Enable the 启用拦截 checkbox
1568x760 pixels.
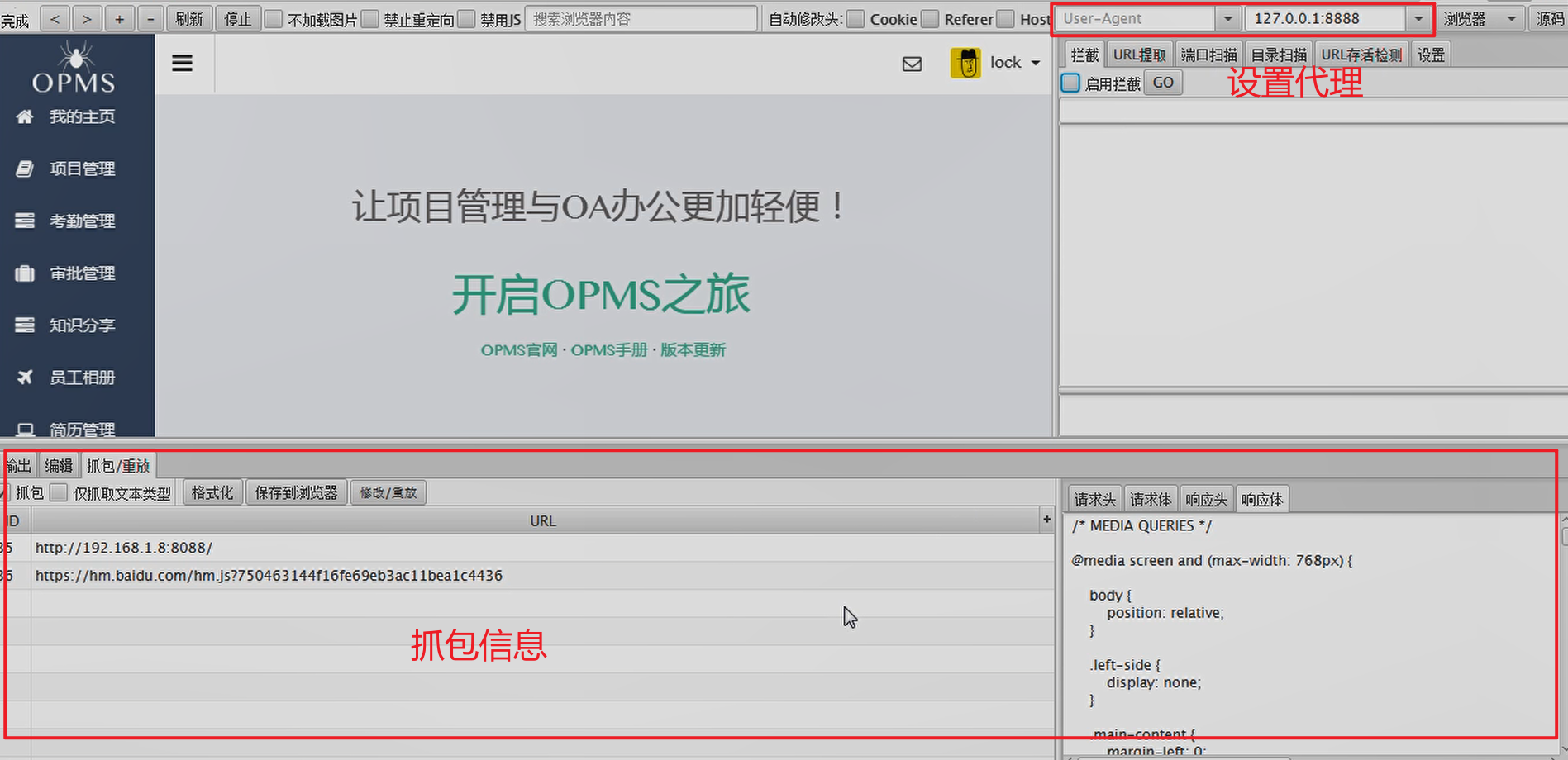(1071, 83)
